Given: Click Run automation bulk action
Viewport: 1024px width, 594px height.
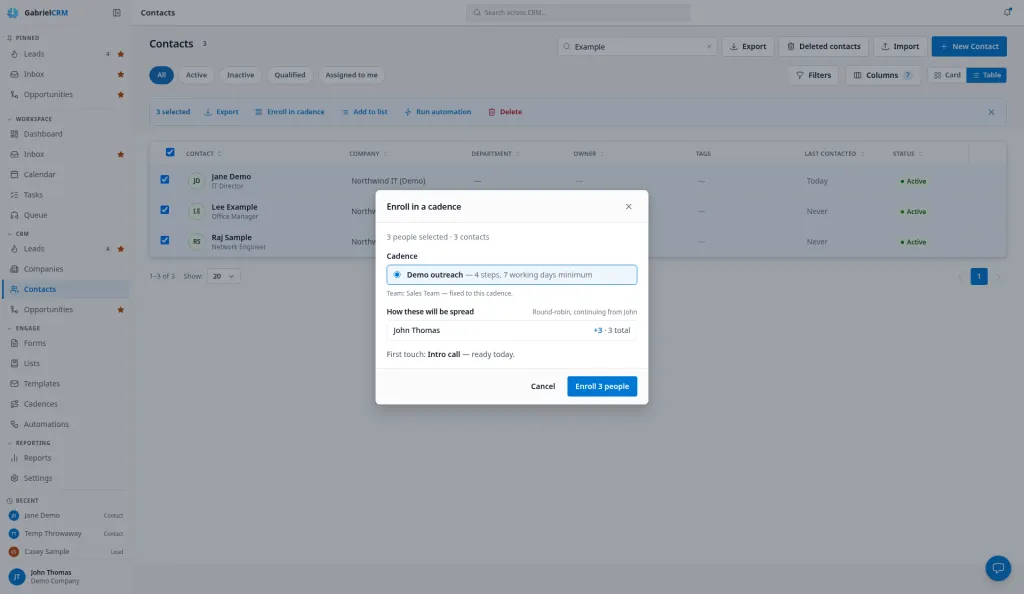Looking at the screenshot, I should [x=438, y=112].
